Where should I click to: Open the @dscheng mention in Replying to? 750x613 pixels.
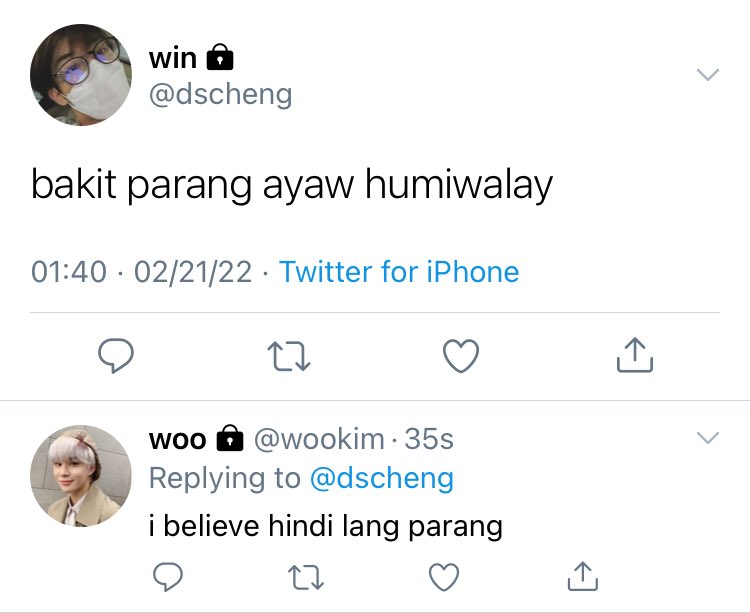pyautogui.click(x=382, y=478)
